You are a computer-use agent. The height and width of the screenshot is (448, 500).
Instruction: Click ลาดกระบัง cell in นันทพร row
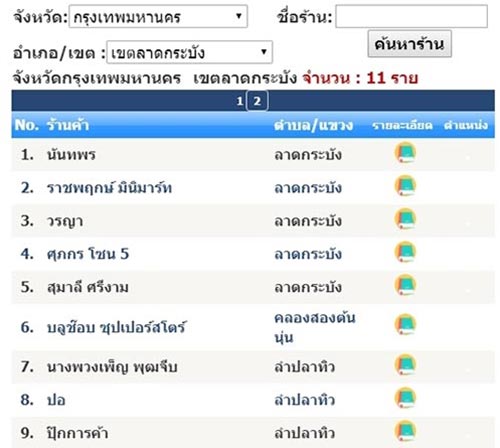pyautogui.click(x=308, y=155)
